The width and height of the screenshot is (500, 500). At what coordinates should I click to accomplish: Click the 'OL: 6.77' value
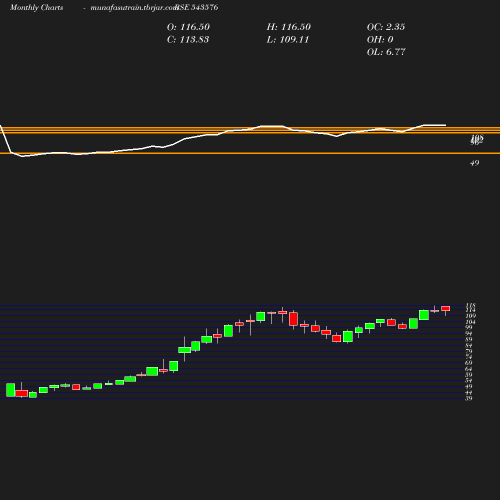[x=386, y=52]
